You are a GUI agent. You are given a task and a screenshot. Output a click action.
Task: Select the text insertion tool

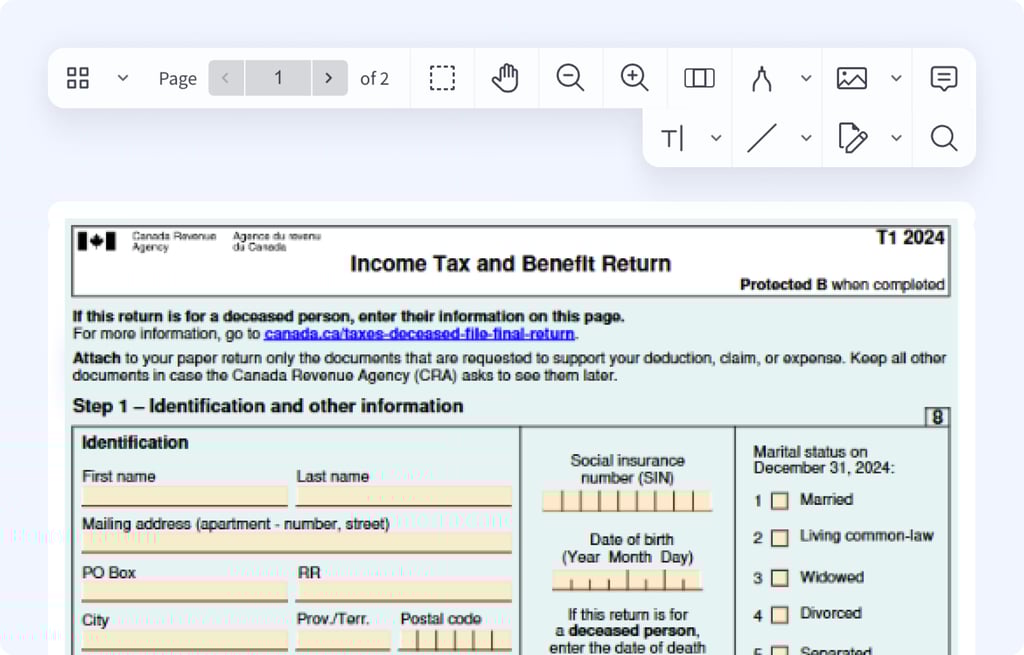673,138
